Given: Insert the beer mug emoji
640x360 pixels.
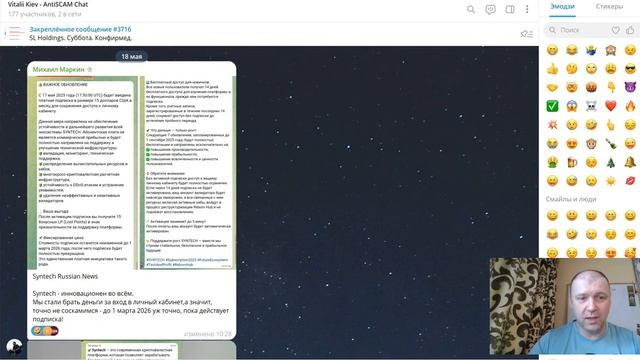Looking at the screenshot, I should (x=572, y=162).
